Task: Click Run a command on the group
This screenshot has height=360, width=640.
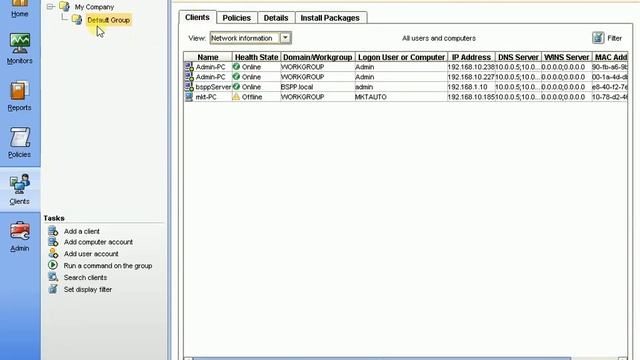Action: (108, 266)
